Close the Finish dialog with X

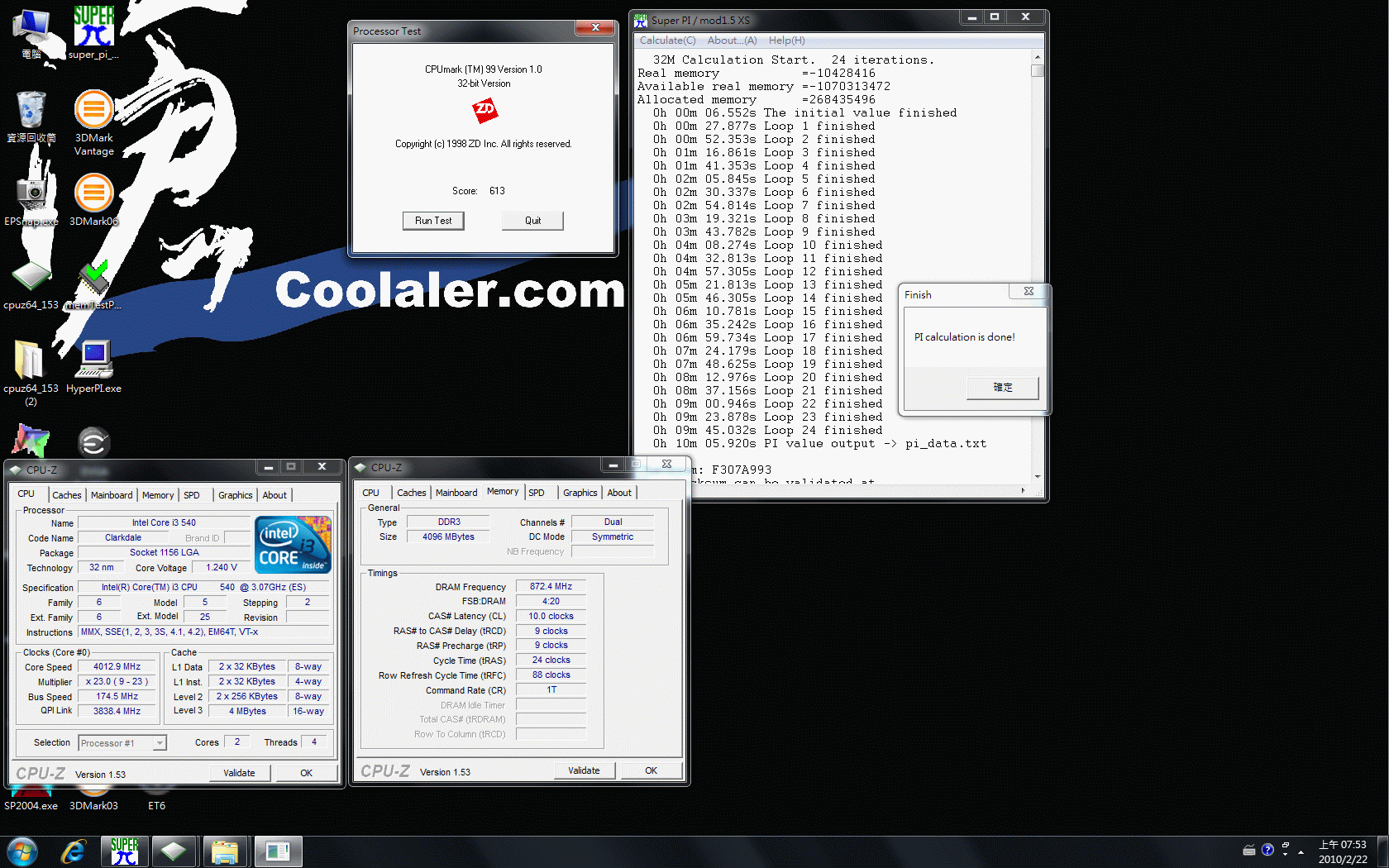click(x=1029, y=291)
